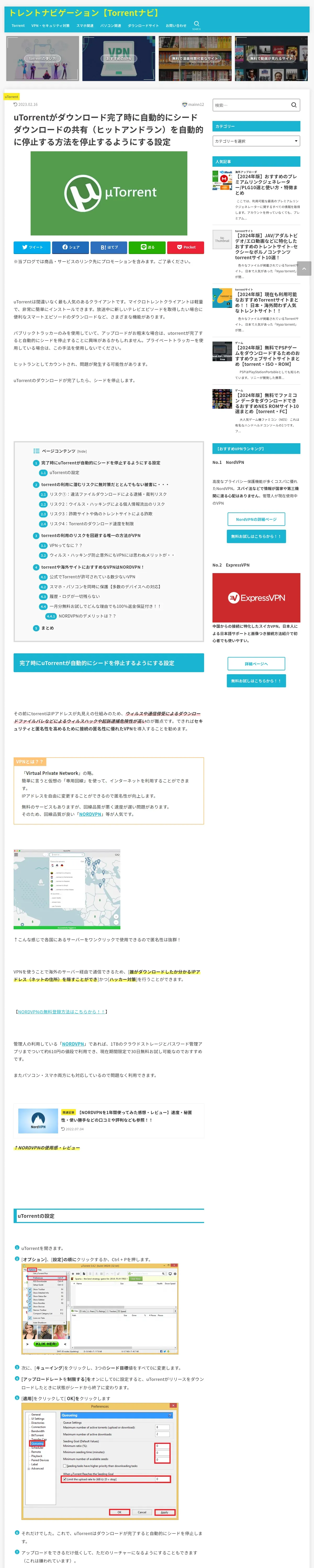
Task: Jump to TOC 3 リスクを回避する唯一の方法
Action: (x=90, y=536)
